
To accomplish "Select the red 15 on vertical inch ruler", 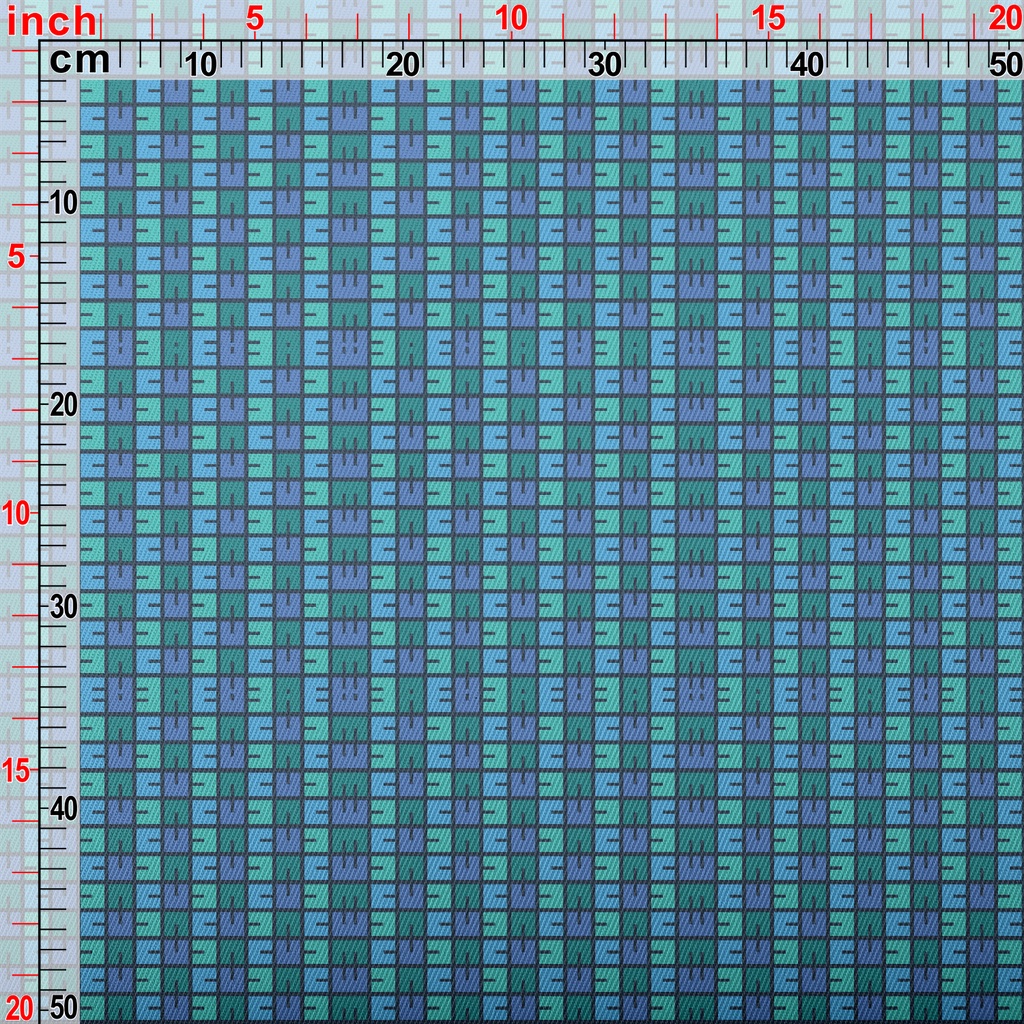I will [x=16, y=771].
